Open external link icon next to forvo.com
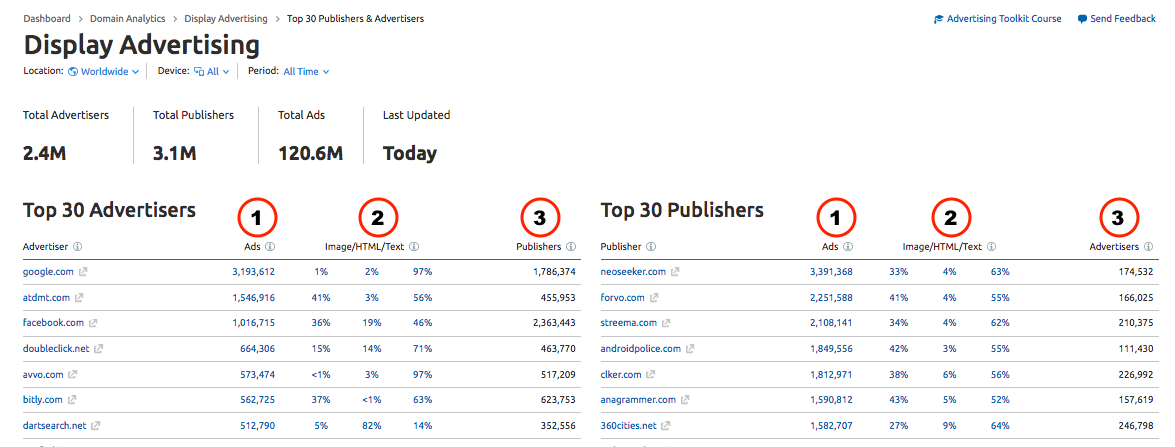The width and height of the screenshot is (1175, 447). tap(654, 297)
